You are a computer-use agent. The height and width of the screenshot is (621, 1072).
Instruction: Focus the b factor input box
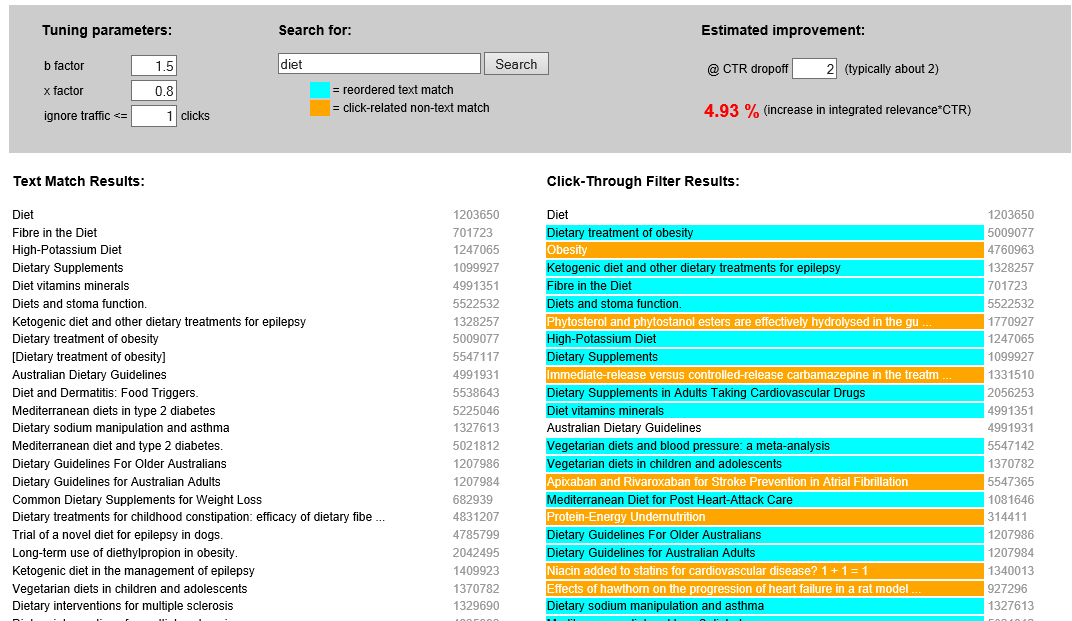[x=154, y=66]
